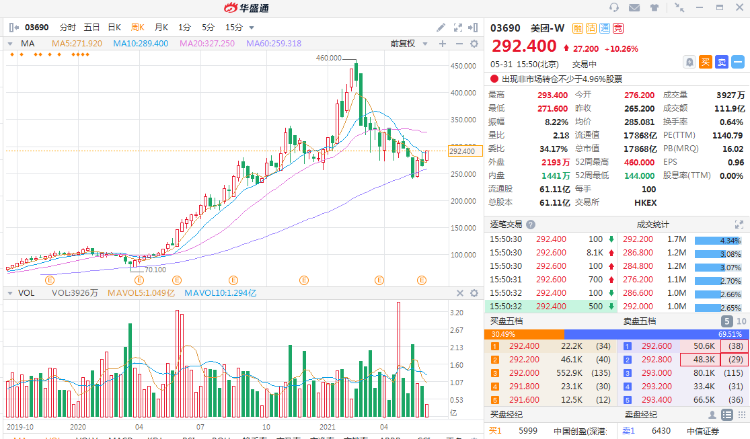Click the red 窝 warrant tag icon
The height and width of the screenshot is (439, 750).
point(618,29)
